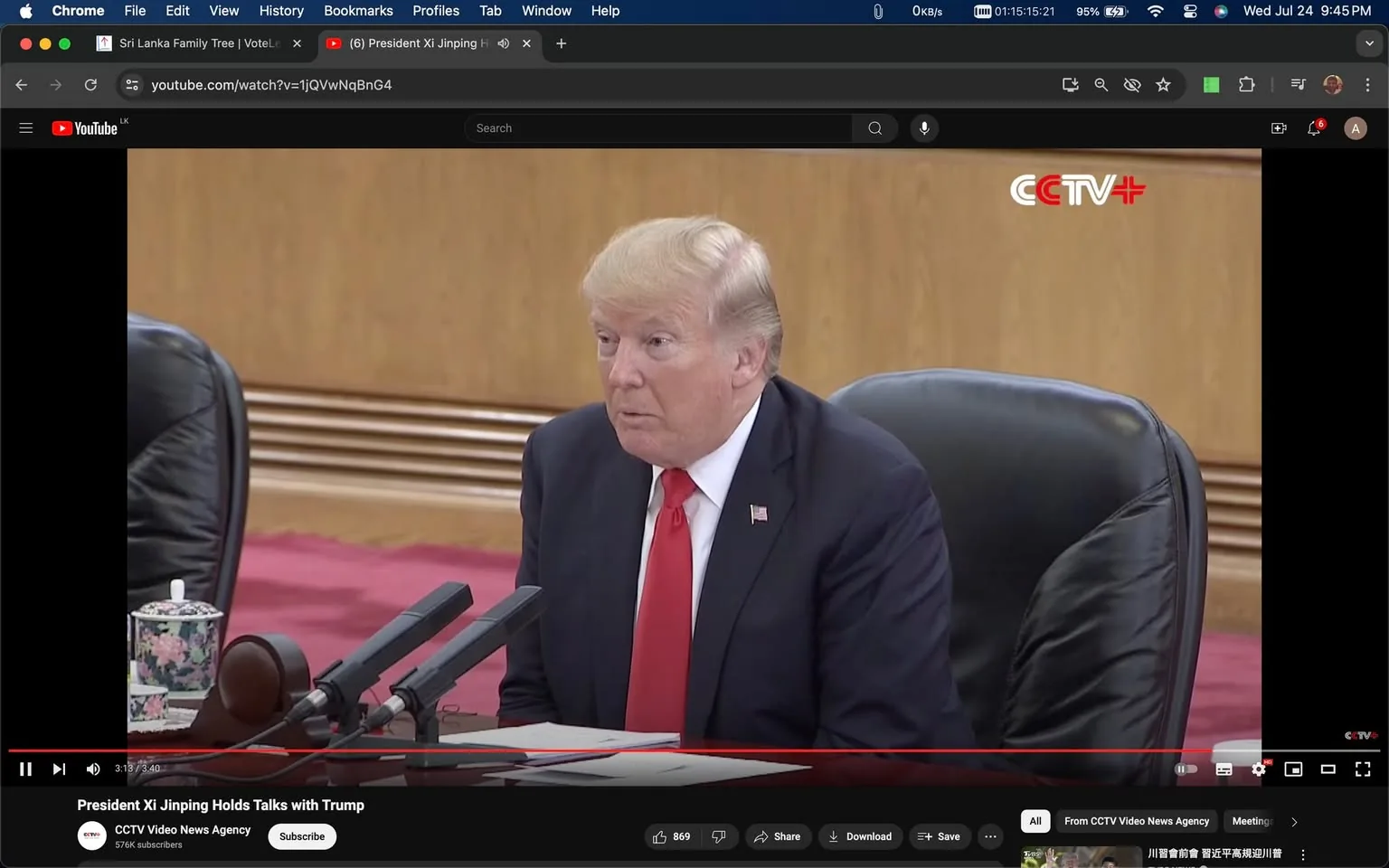
Task: Expand more filter chips with the right arrow
Action: click(x=1293, y=821)
